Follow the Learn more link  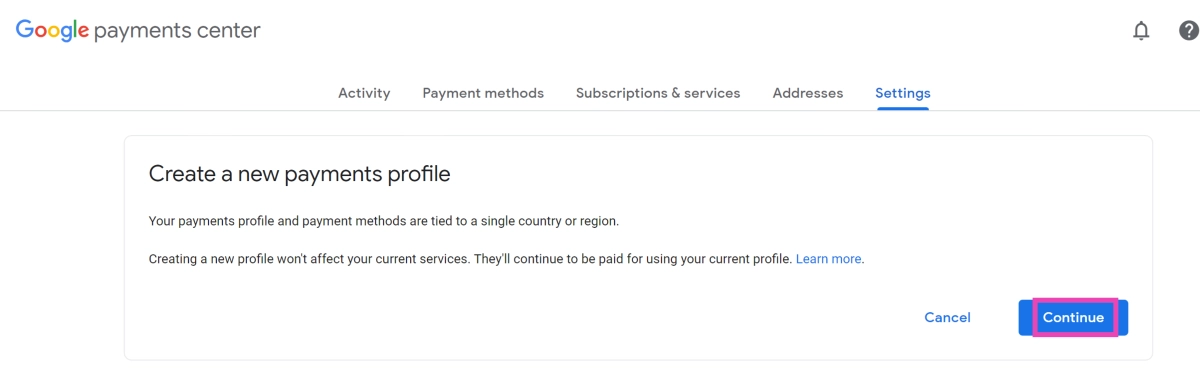pos(829,259)
